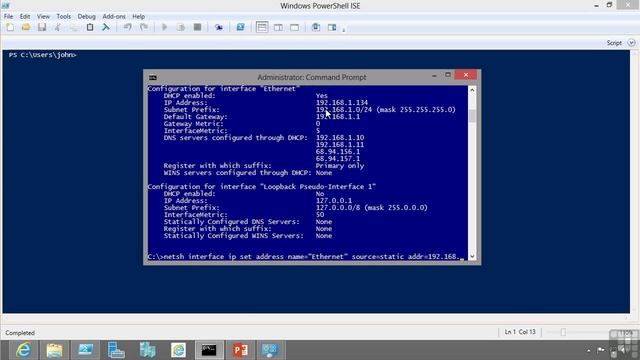
Task: Expand the Script pane chevron
Action: point(631,42)
